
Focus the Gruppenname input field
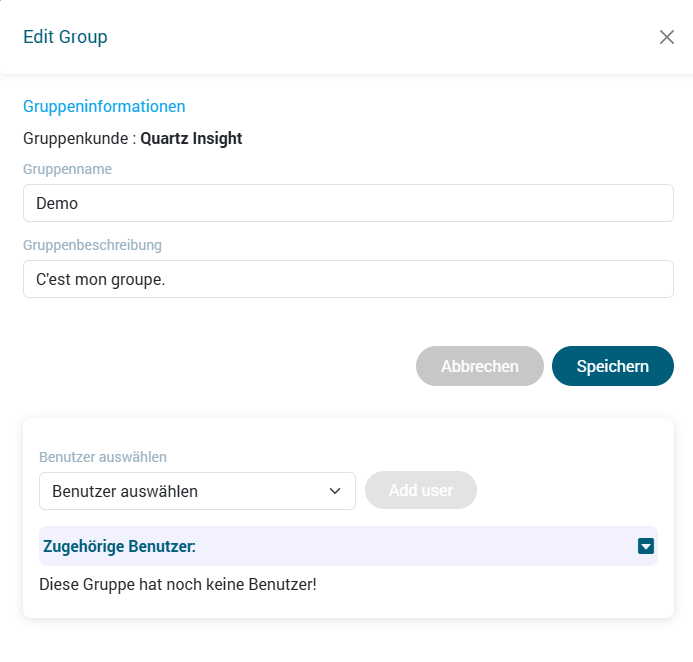[x=348, y=203]
